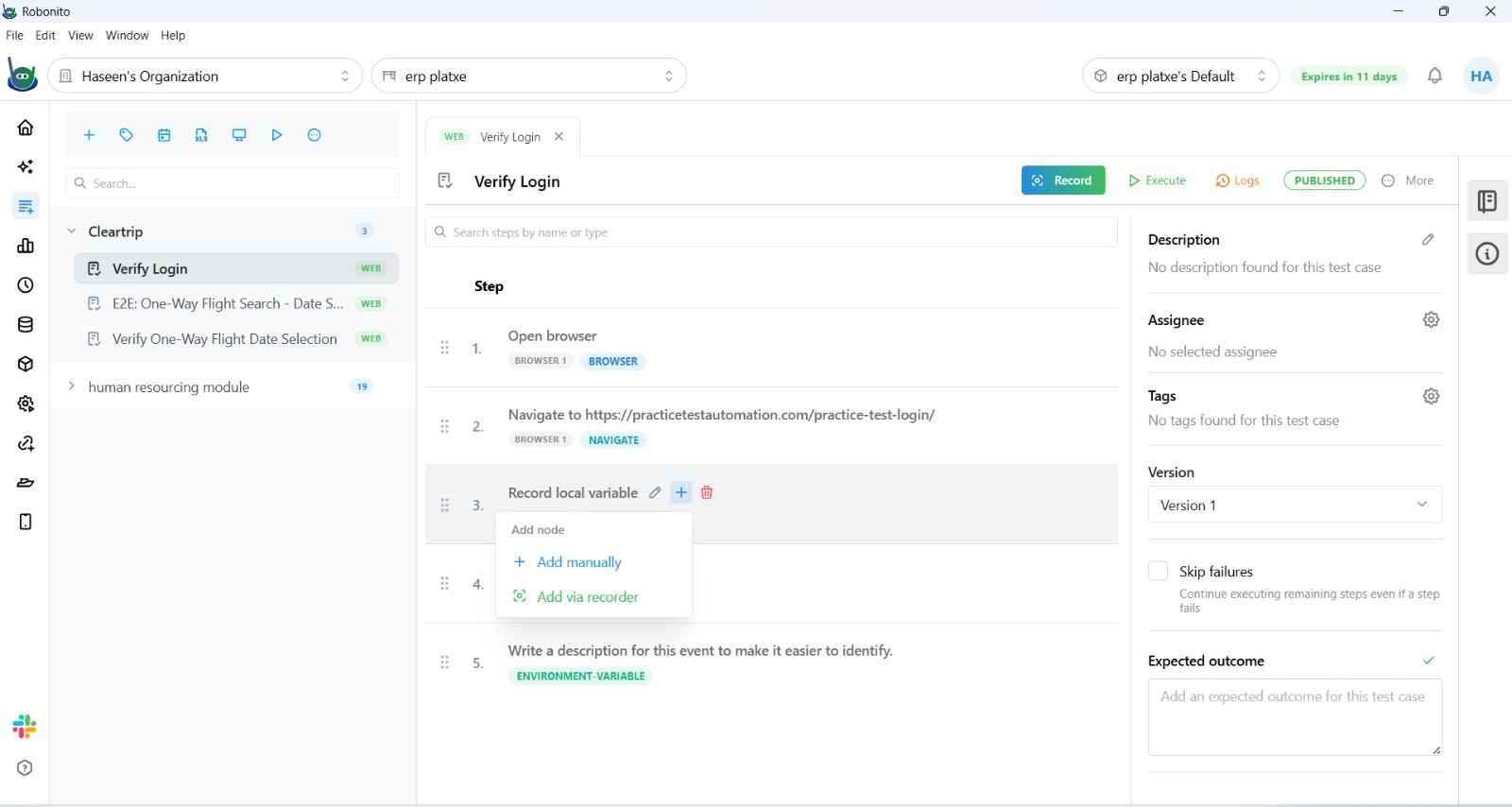This screenshot has width=1512, height=807.
Task: Open the info icon in right rail
Action: pyautogui.click(x=1487, y=254)
